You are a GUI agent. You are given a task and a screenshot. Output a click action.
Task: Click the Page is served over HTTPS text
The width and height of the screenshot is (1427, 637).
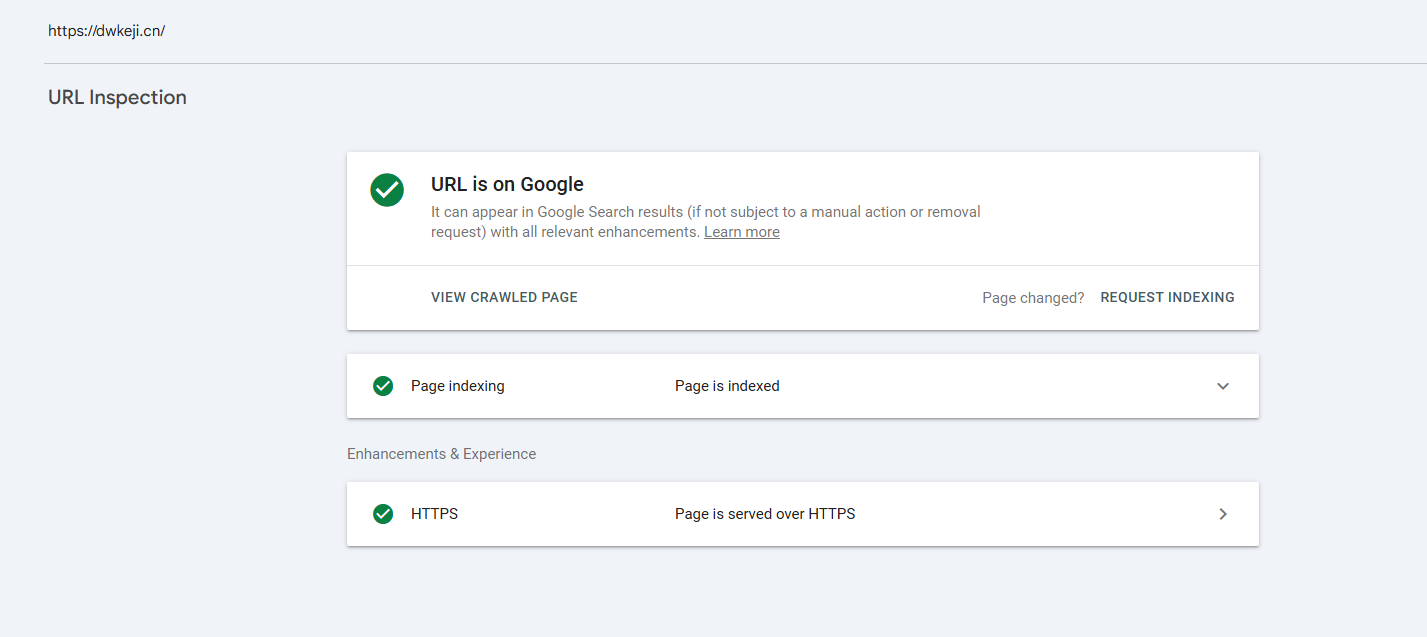765,514
